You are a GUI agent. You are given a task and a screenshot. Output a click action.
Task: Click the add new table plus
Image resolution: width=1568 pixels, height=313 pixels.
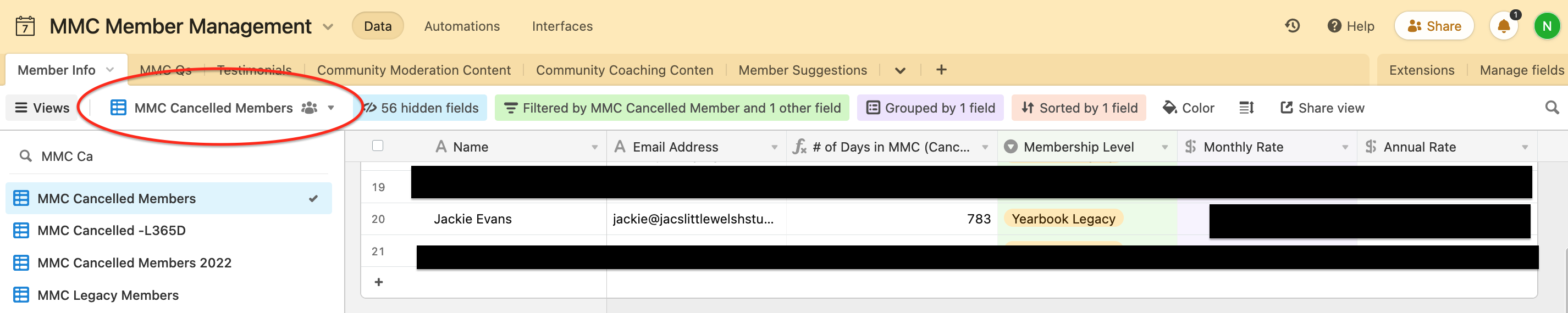pos(941,70)
